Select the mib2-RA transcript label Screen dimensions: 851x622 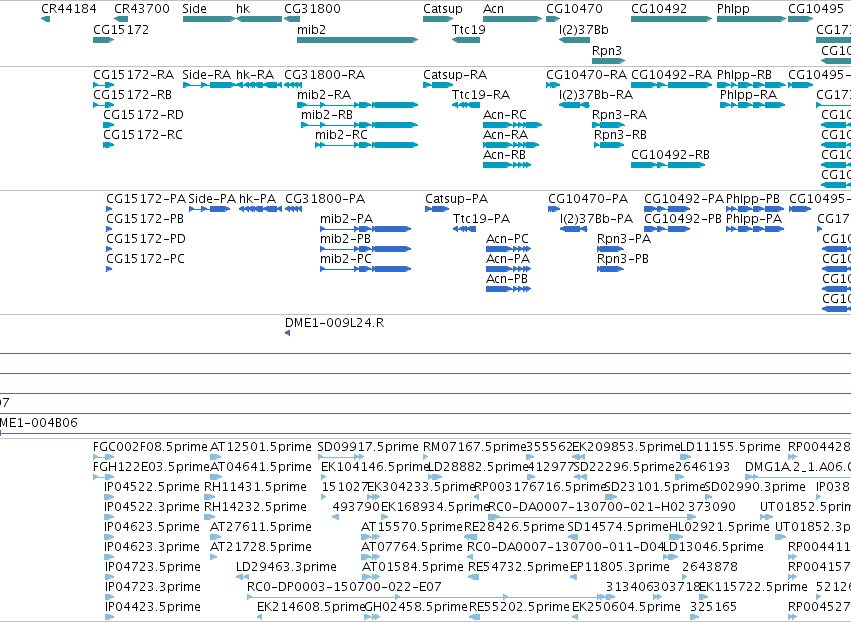coord(324,94)
